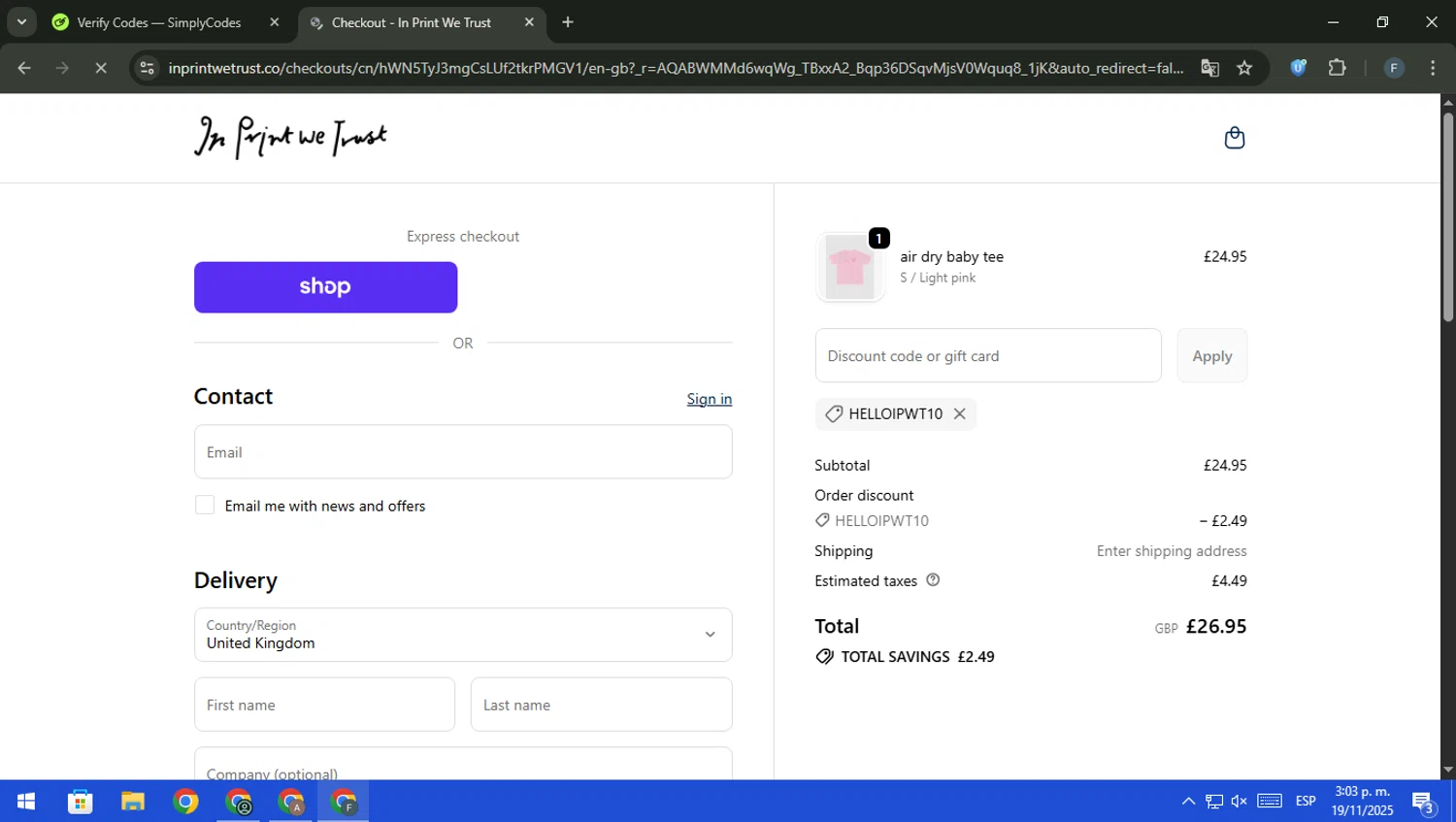The width and height of the screenshot is (1456, 822).
Task: Focus the Last name field
Action: pyautogui.click(x=601, y=705)
